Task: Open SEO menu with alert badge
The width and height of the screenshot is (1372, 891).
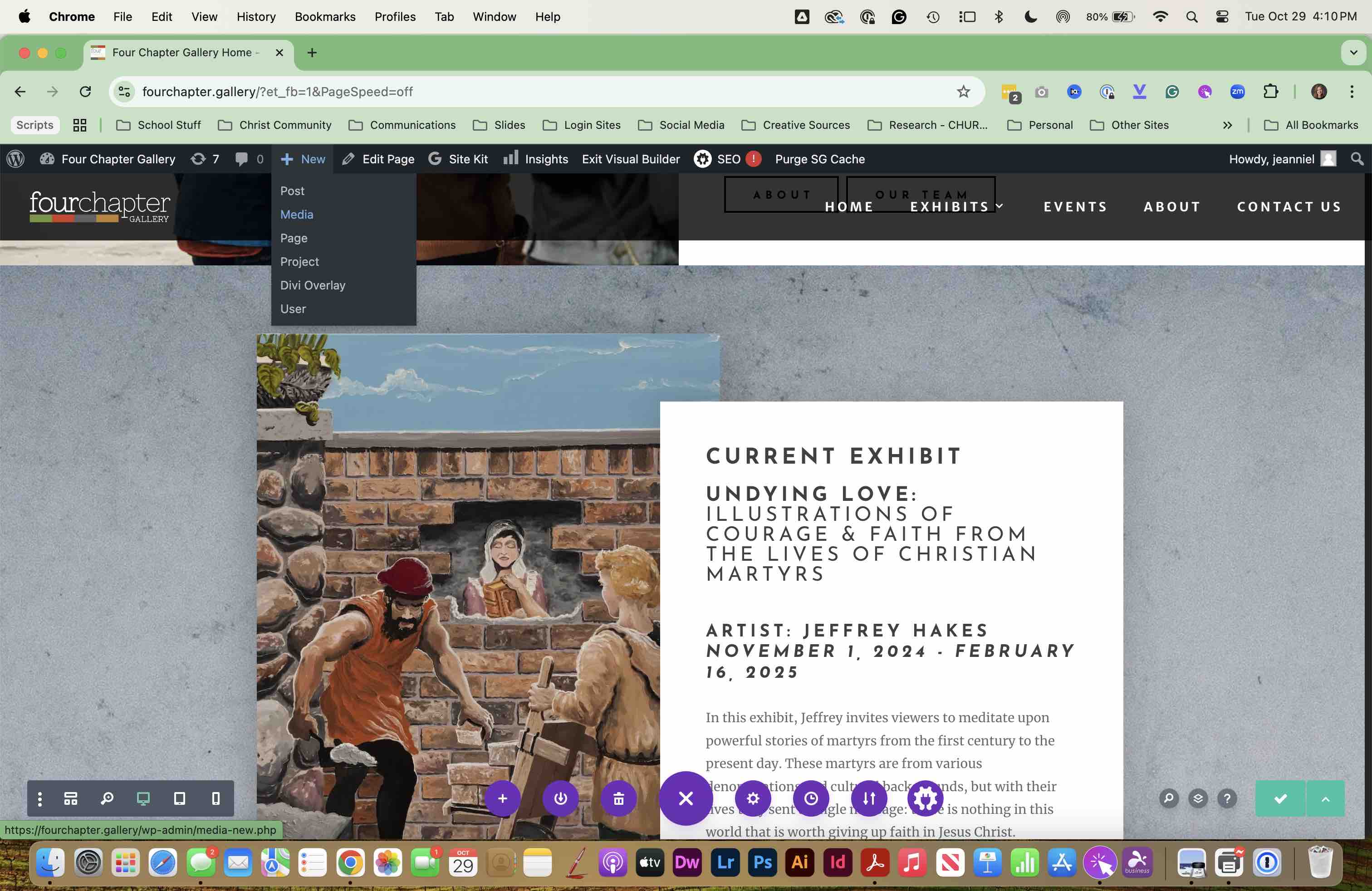Action: 727,159
